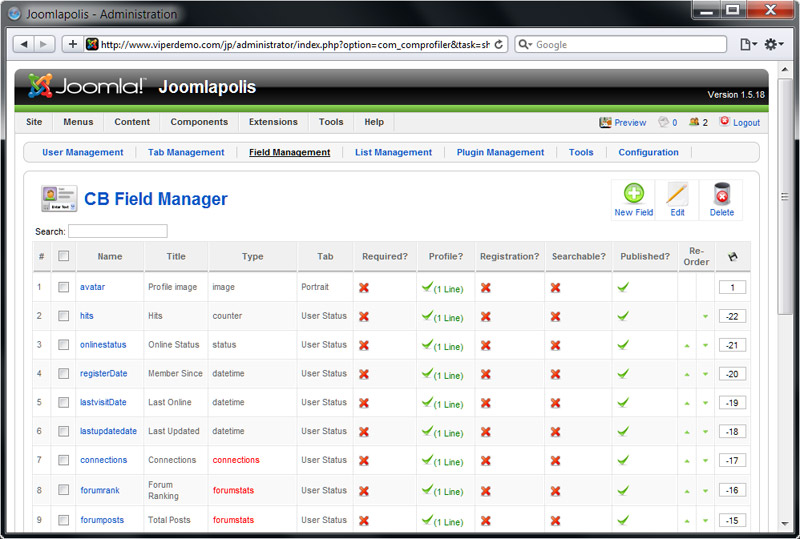Image resolution: width=800 pixels, height=539 pixels.
Task: Click the Delete trash icon
Action: coord(722,194)
